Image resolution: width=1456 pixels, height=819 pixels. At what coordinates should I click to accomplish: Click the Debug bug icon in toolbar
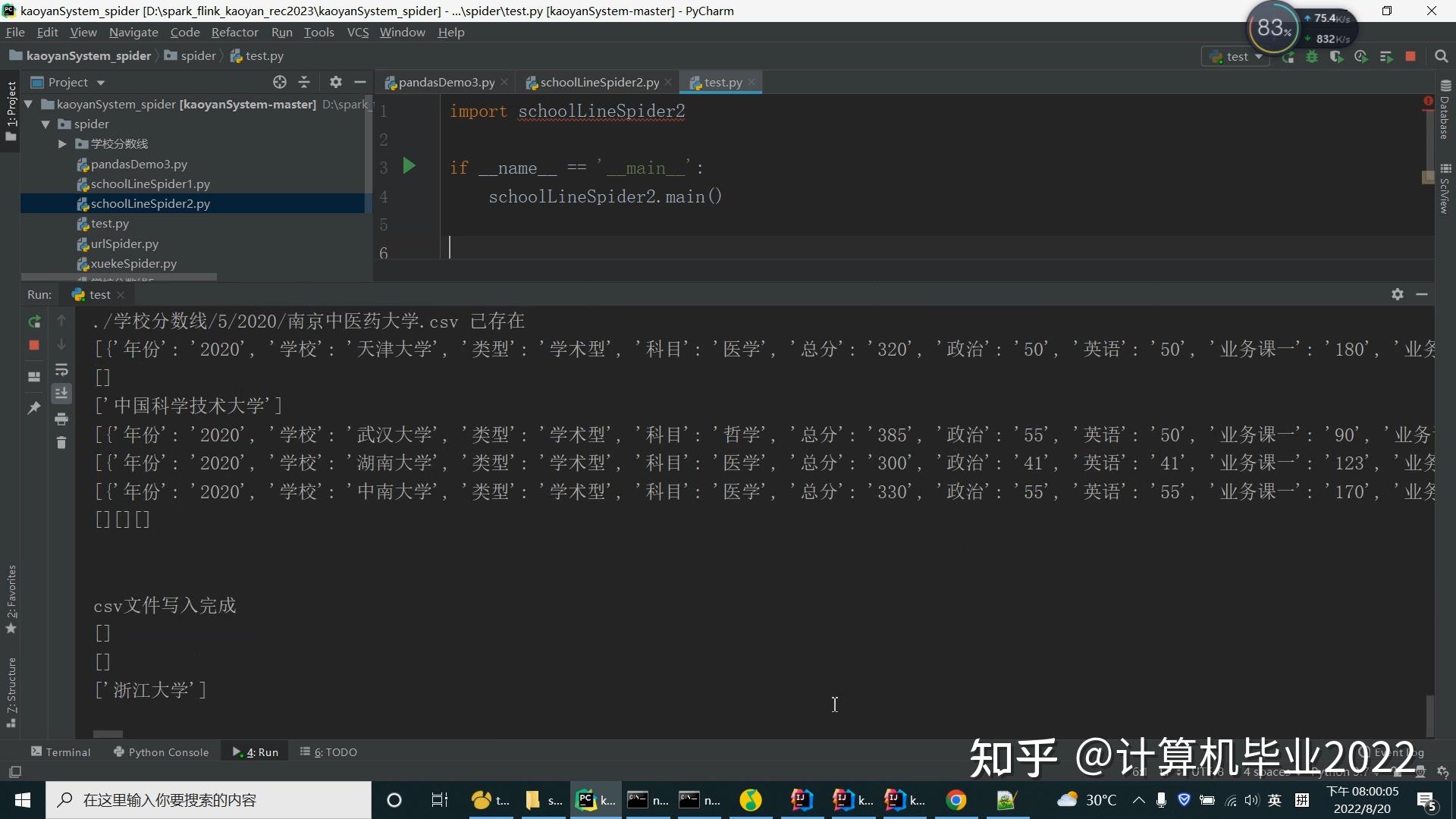tap(1312, 57)
